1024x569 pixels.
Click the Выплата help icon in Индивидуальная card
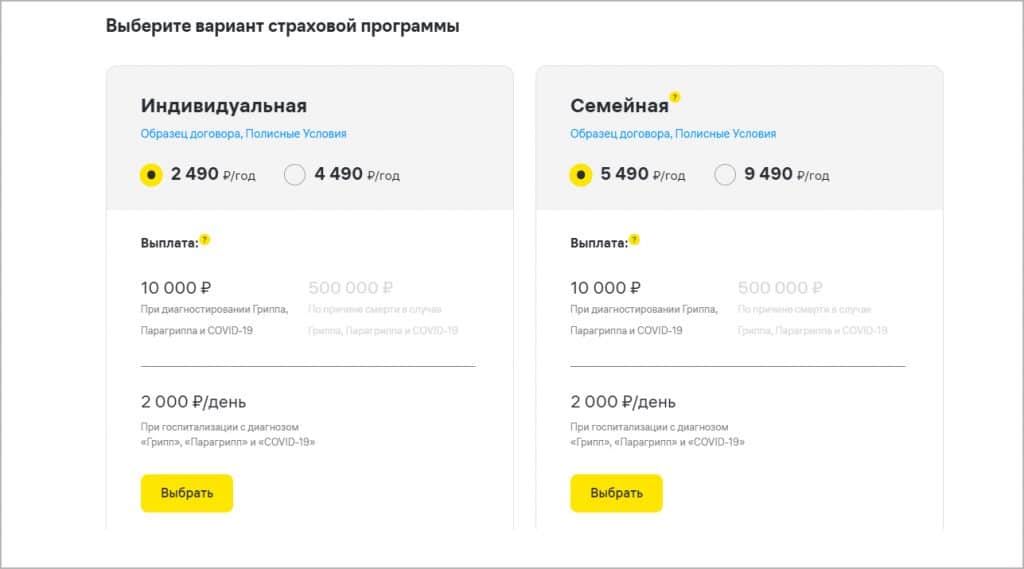click(x=204, y=240)
